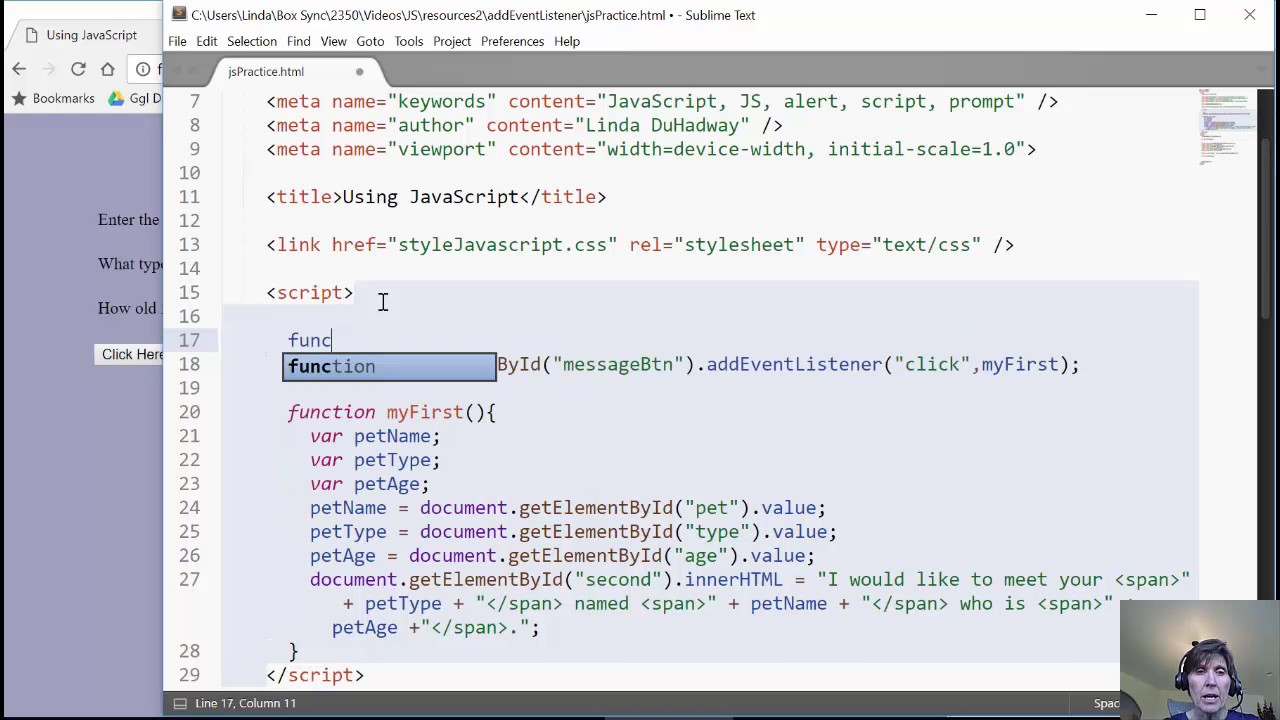Click the unsaved dot on jsPractice.html tab

point(359,72)
